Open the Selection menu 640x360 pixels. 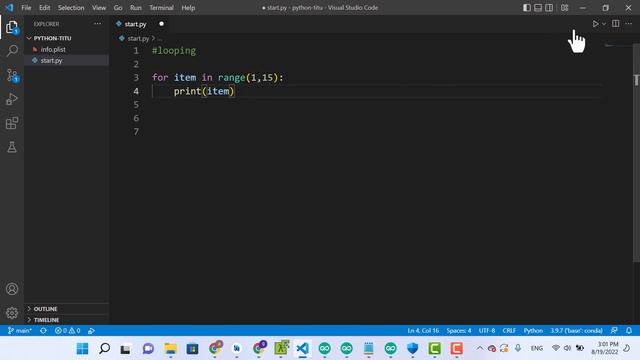click(x=71, y=8)
